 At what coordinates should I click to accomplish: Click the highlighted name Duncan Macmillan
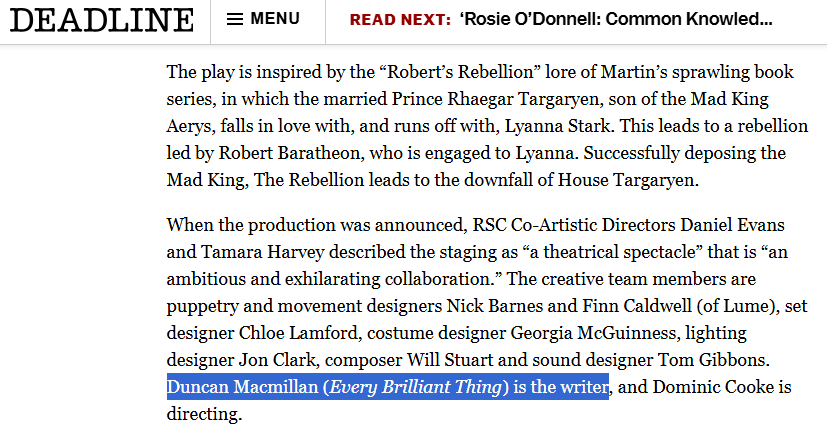[x=243, y=387]
